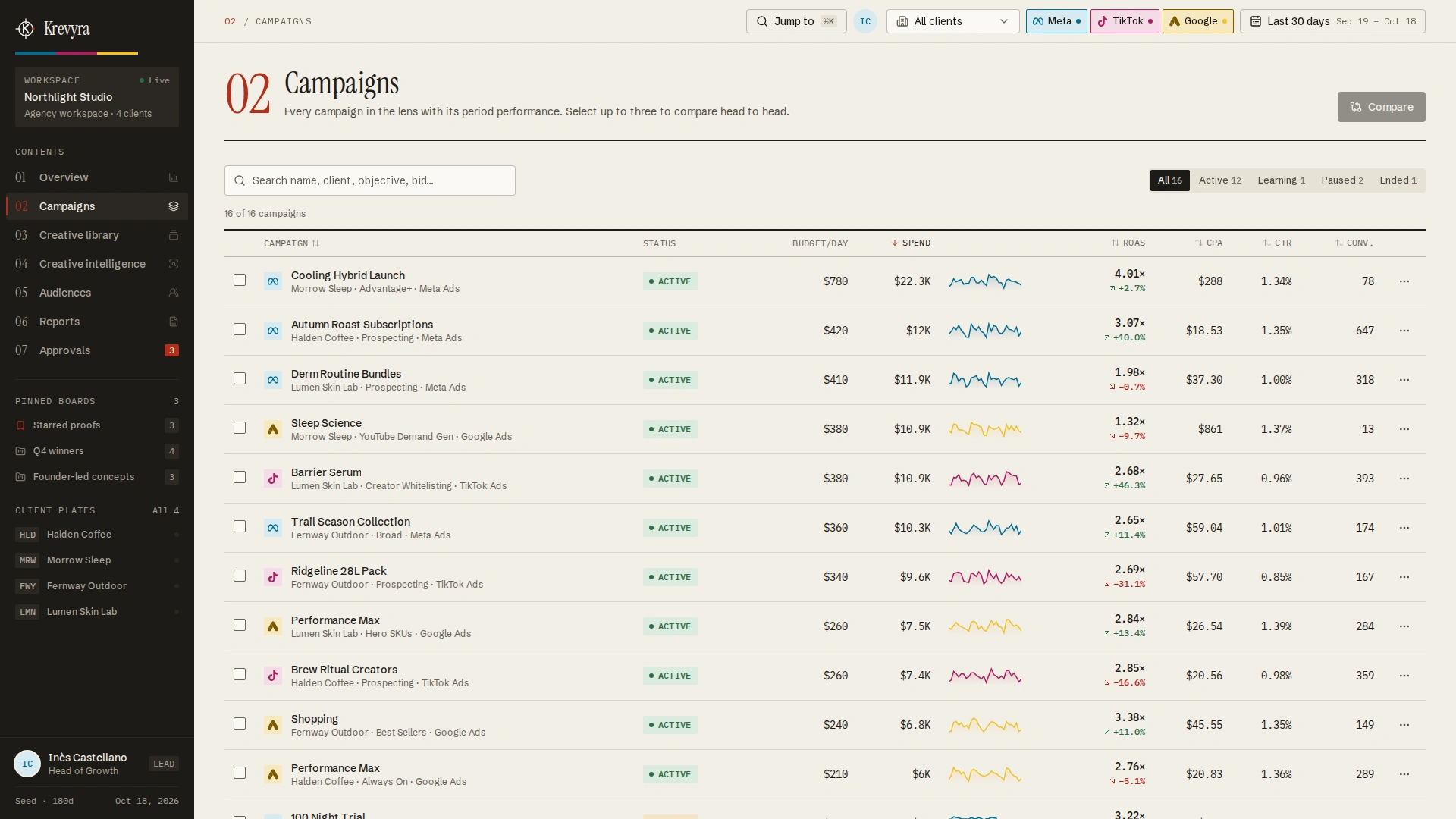Open row actions for Autumn Roast Subscriptions
1456x819 pixels.
click(1404, 331)
